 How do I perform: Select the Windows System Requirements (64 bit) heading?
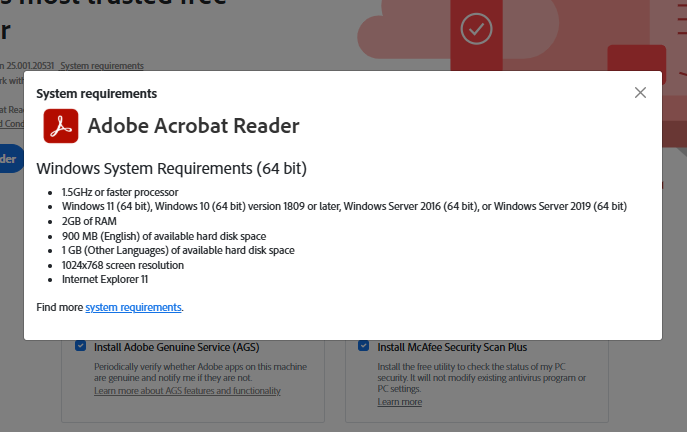[171, 168]
